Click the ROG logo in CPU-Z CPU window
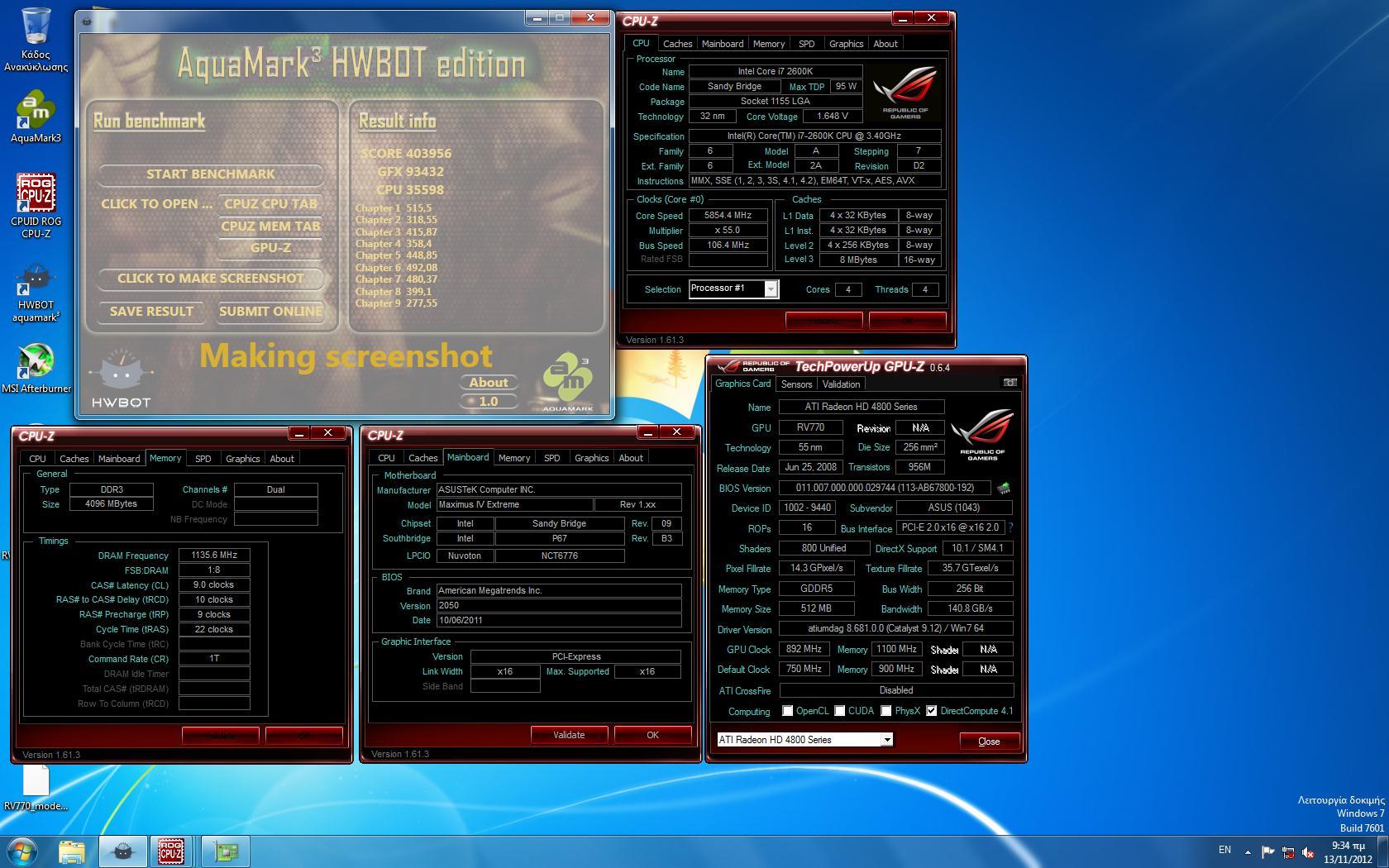 point(905,92)
